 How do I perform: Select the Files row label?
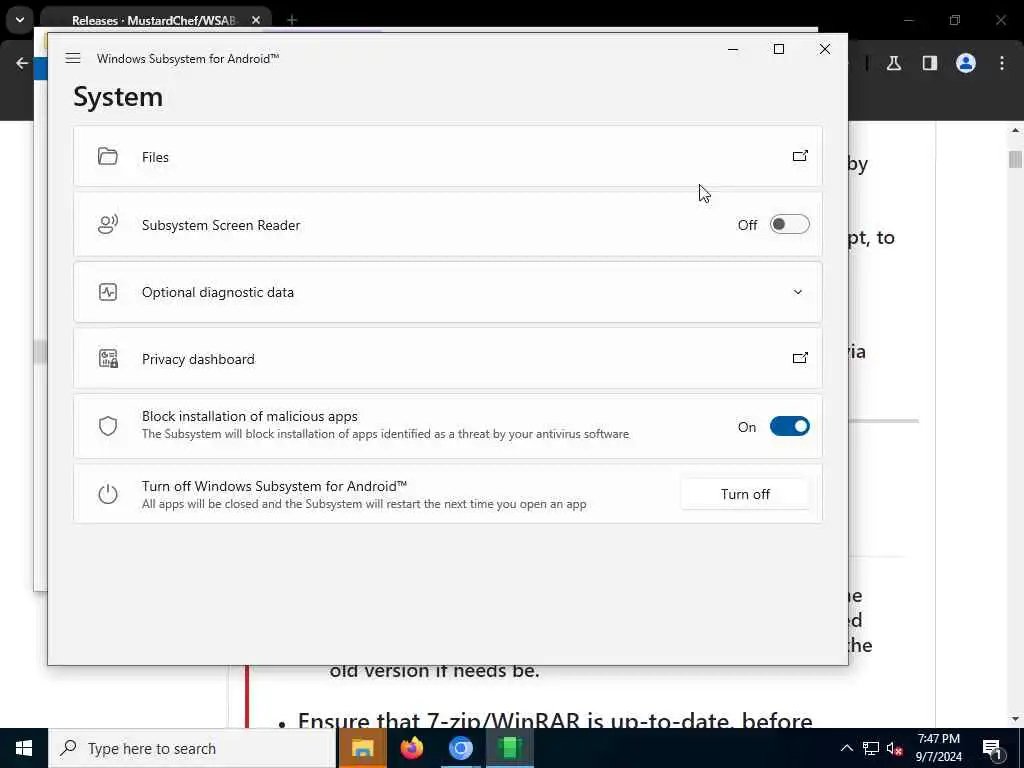pos(155,157)
